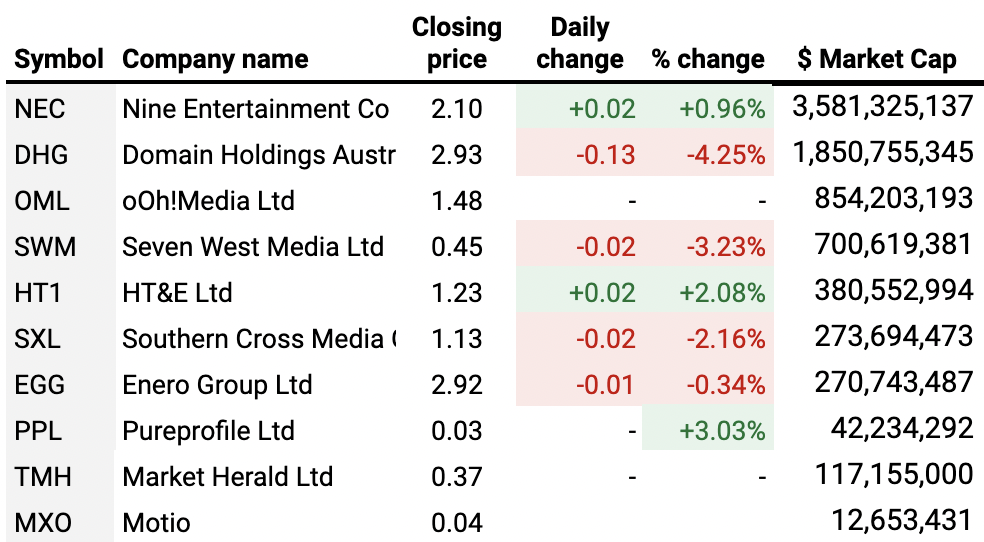Click the HT1 symbol cell

pyautogui.click(x=39, y=293)
